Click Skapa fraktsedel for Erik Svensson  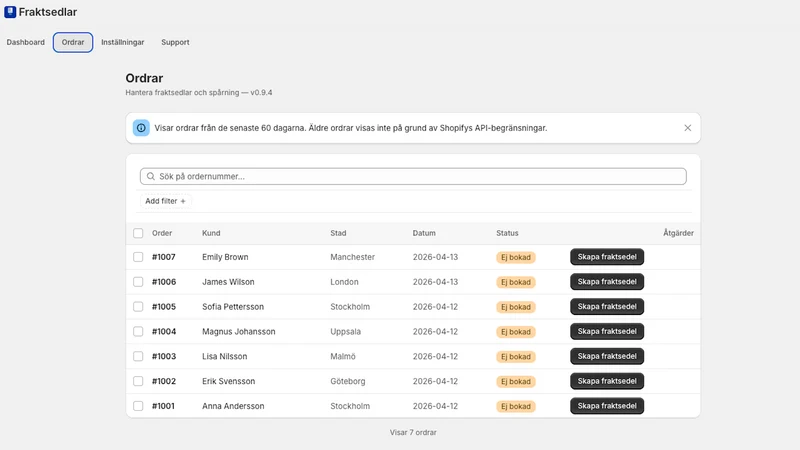point(607,381)
